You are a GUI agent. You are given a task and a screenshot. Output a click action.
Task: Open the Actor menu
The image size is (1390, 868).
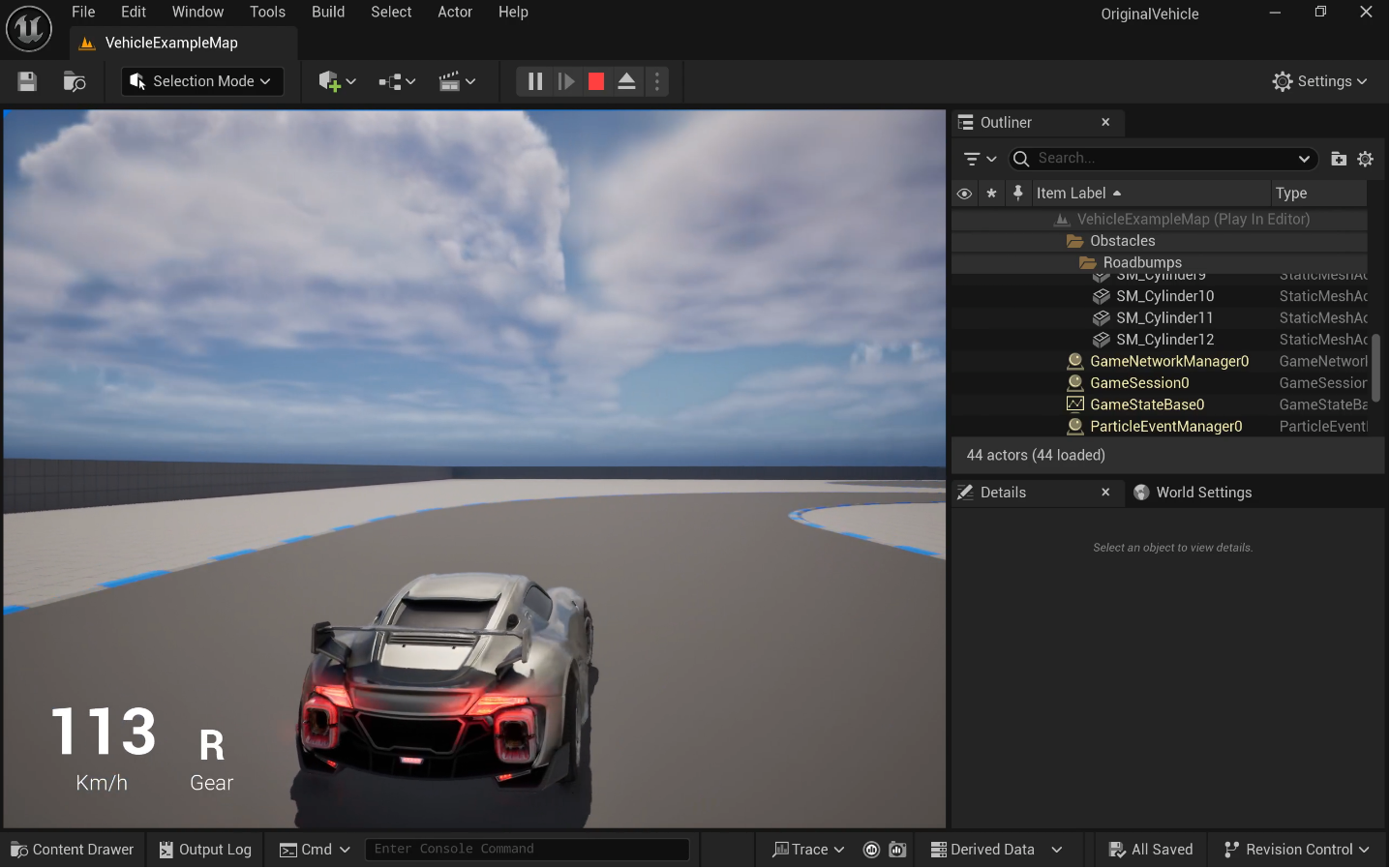[455, 12]
